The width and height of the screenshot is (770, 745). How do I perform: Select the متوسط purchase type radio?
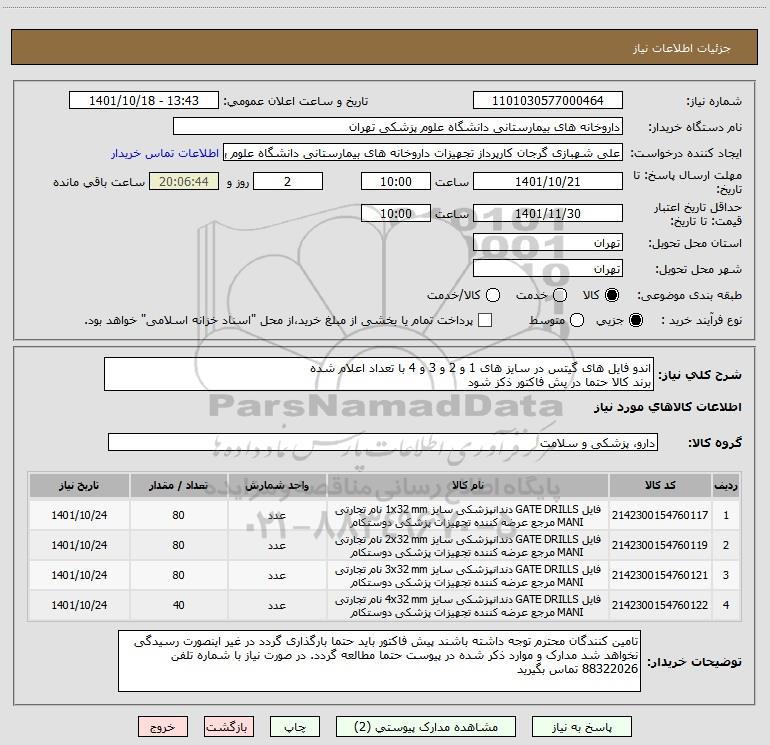(577, 320)
